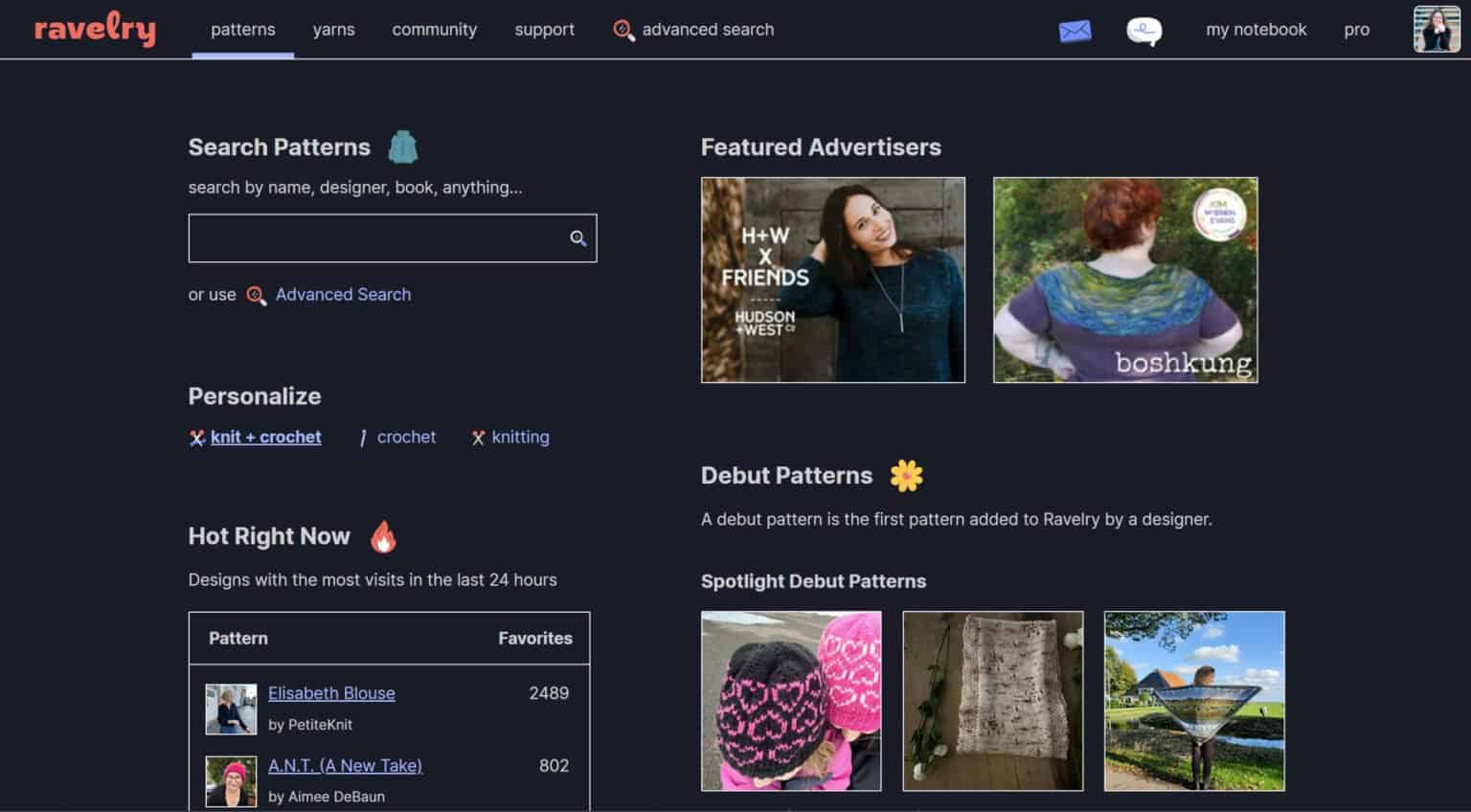This screenshot has height=812, width=1471.
Task: Click the magnifying glass in the search box
Action: point(577,237)
